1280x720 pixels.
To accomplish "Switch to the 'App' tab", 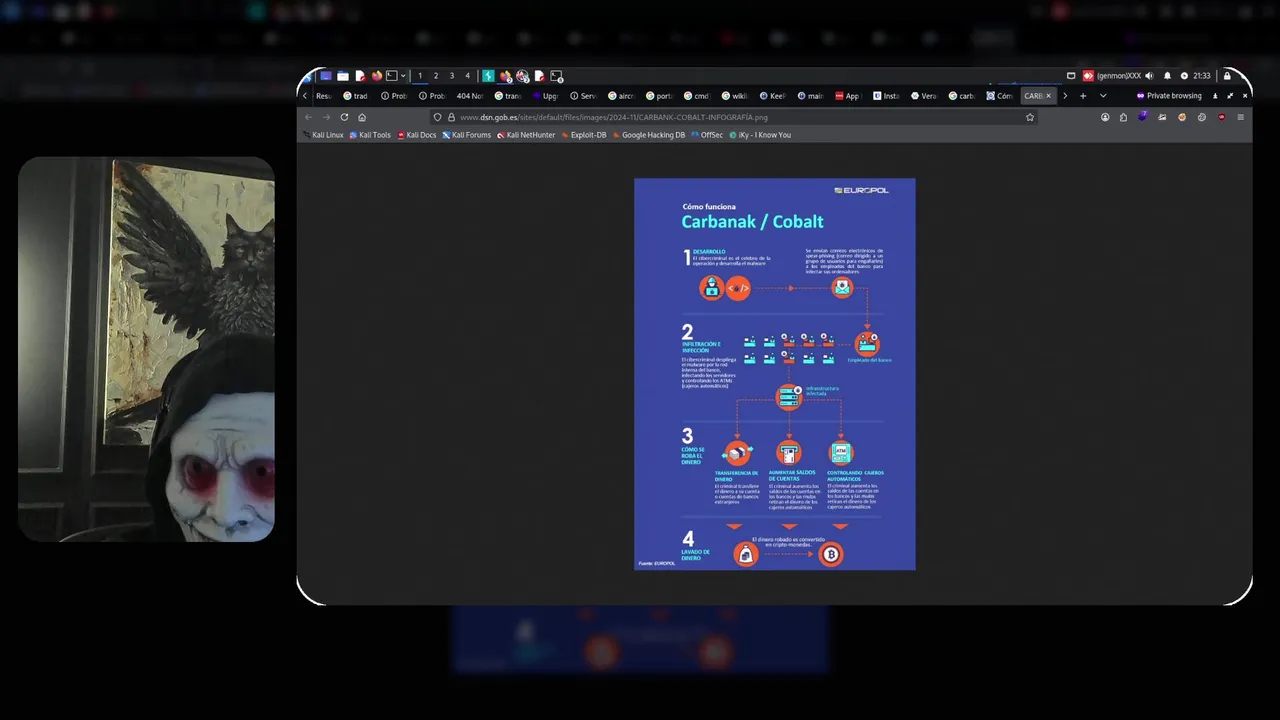I will [x=848, y=96].
